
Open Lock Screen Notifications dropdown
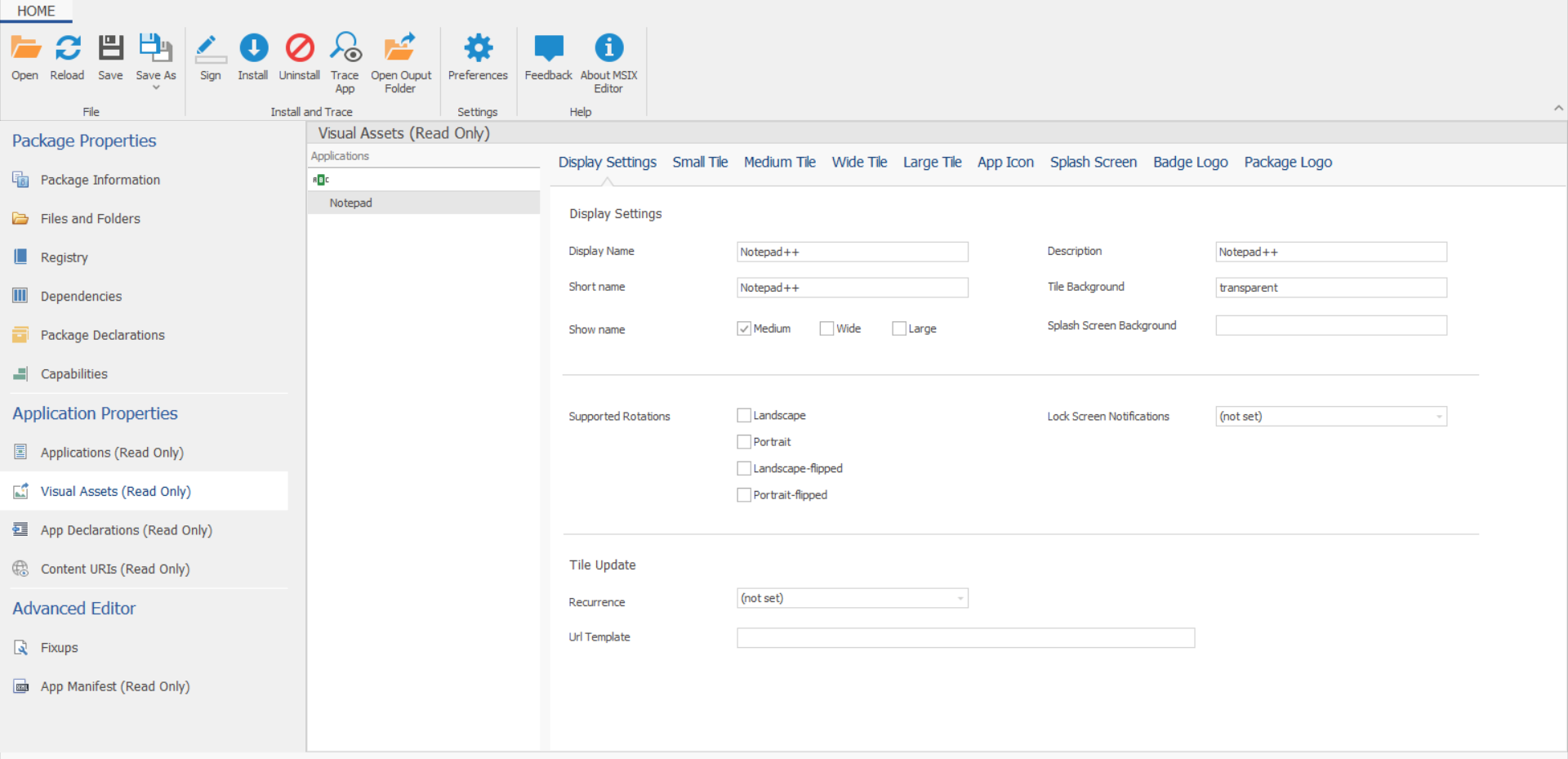[x=1331, y=417]
